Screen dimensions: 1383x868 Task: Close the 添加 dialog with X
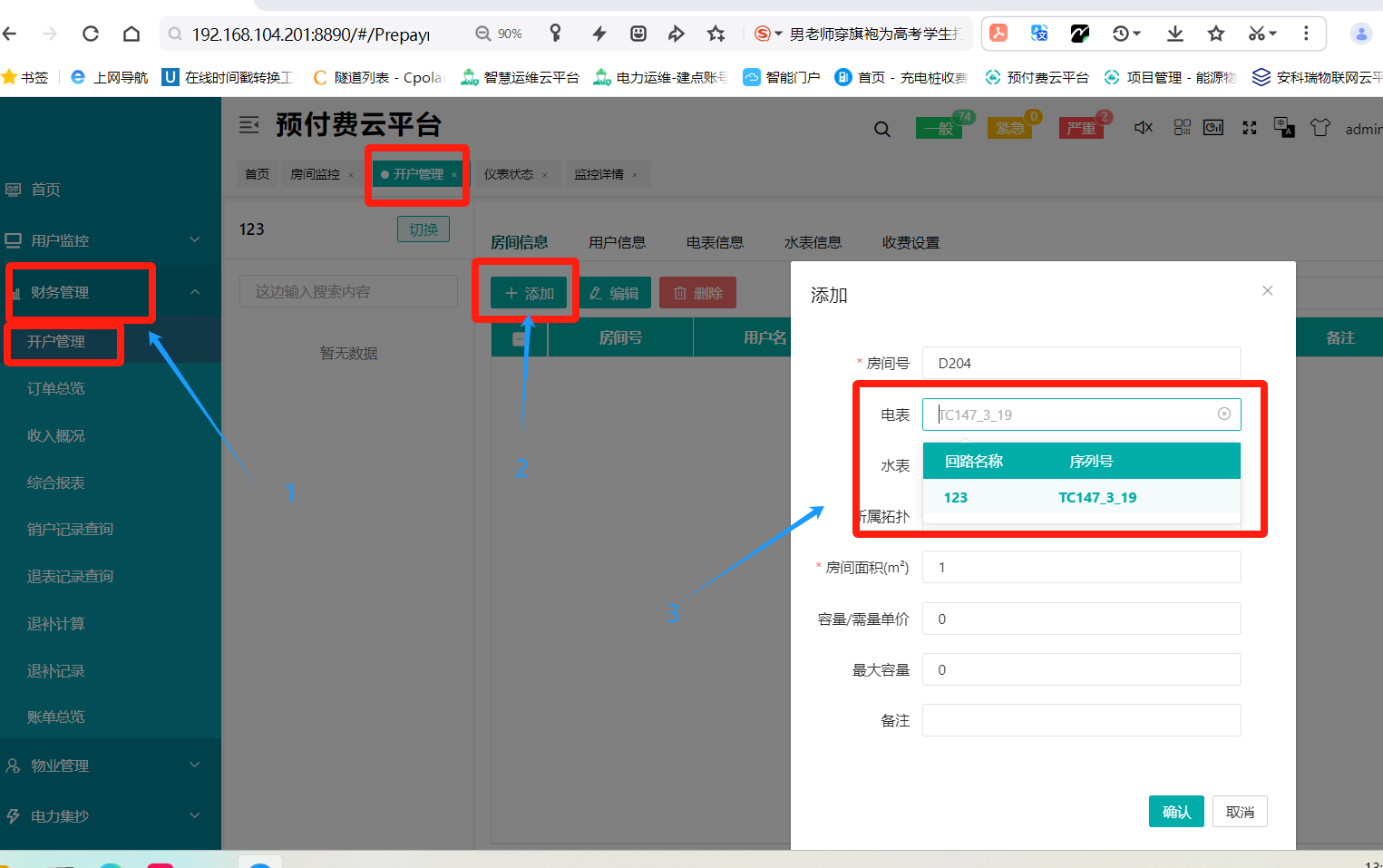[1267, 291]
